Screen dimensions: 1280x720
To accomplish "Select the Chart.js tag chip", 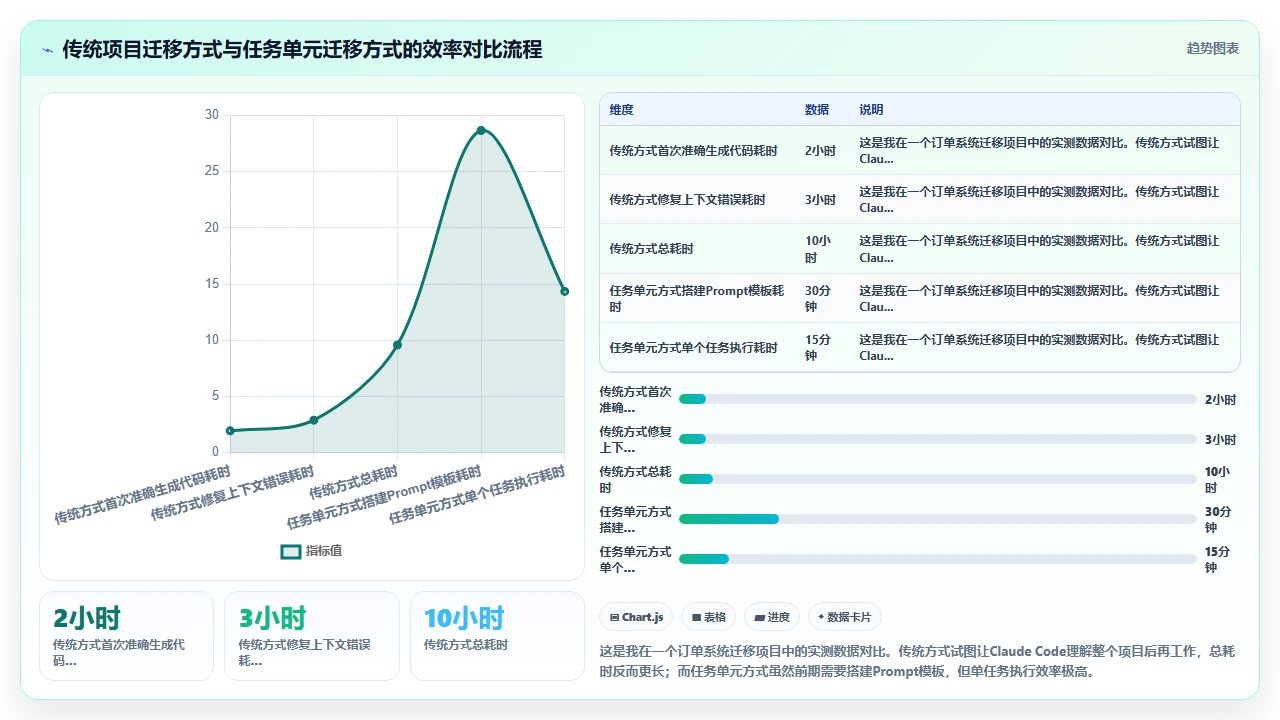I will coord(637,617).
